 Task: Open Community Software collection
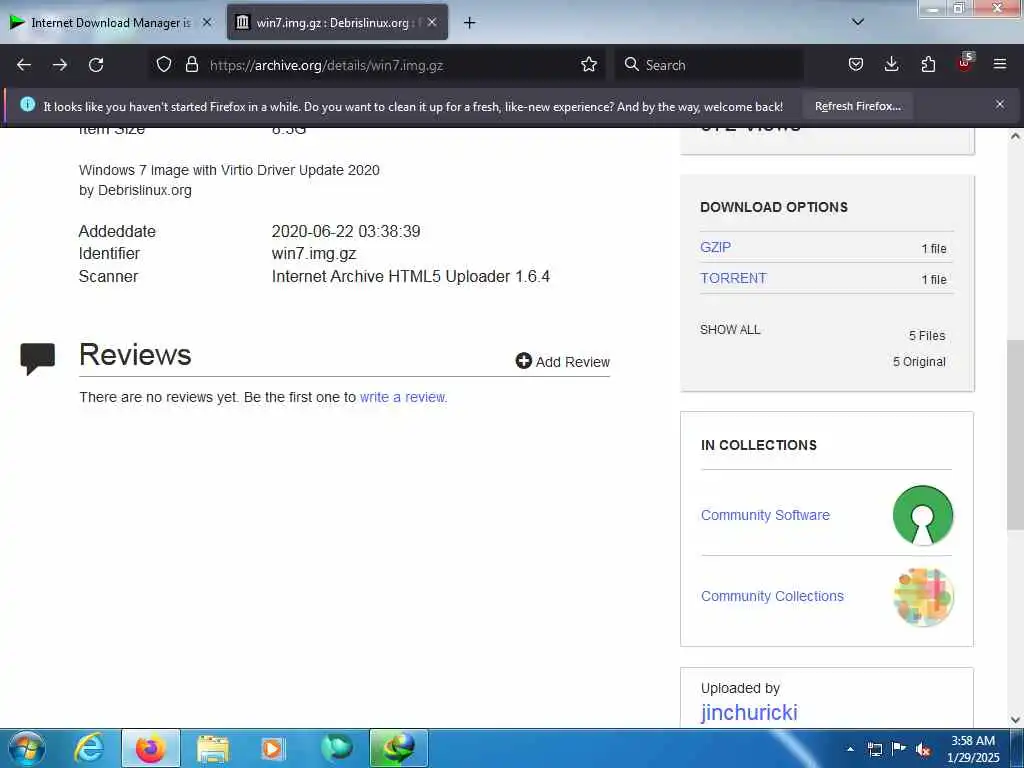765,515
